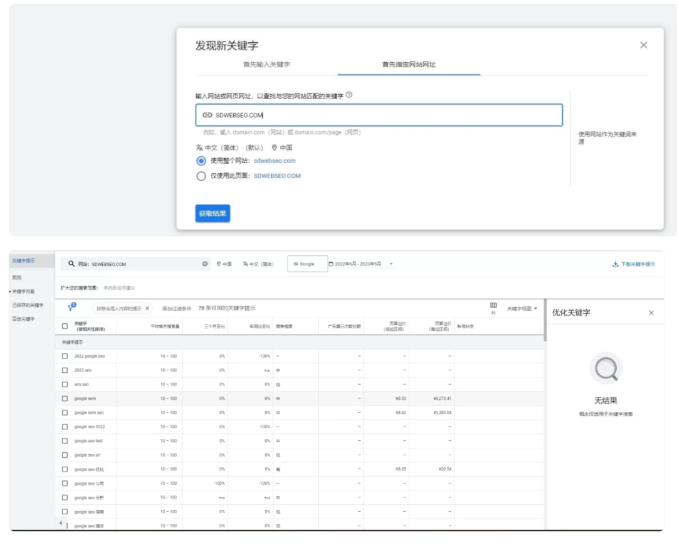Click the 中国 location filter in results bar
The height and width of the screenshot is (544, 679).
click(224, 264)
